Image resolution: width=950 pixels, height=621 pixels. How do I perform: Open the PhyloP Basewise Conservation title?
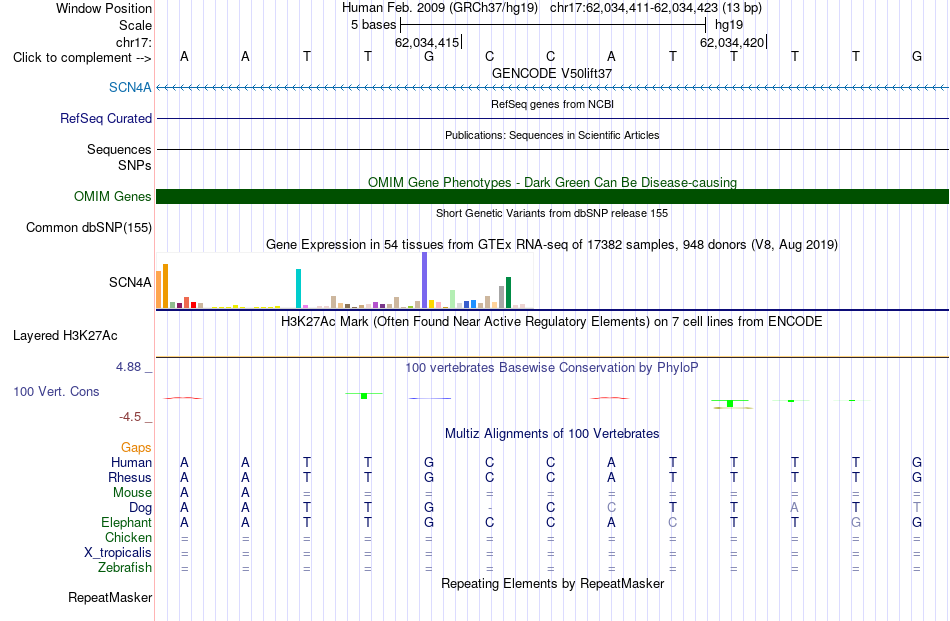552,368
